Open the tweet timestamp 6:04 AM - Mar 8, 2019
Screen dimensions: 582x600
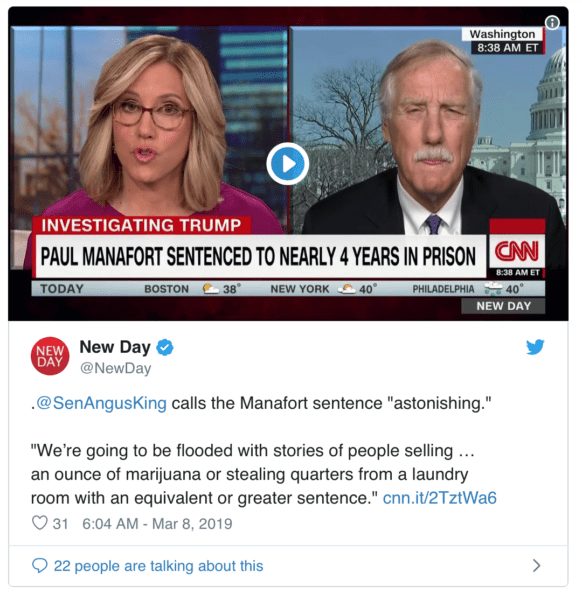coord(157,523)
